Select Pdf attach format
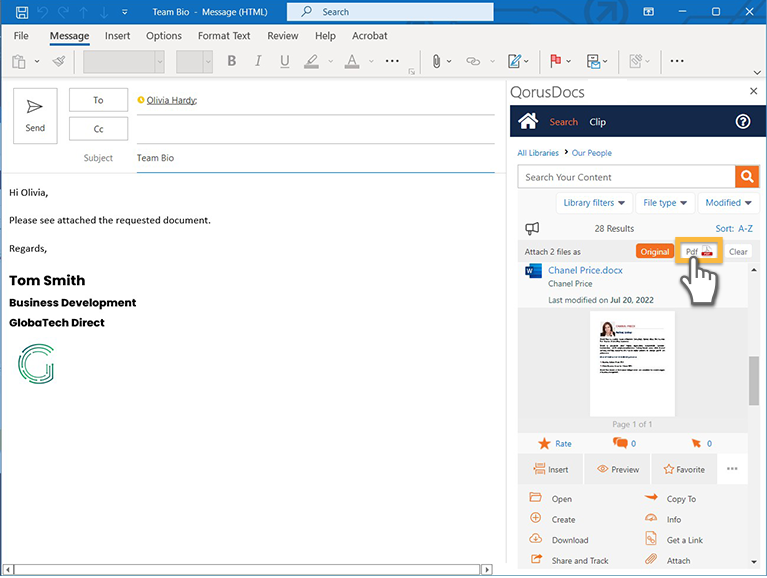This screenshot has width=767, height=578. (x=699, y=251)
